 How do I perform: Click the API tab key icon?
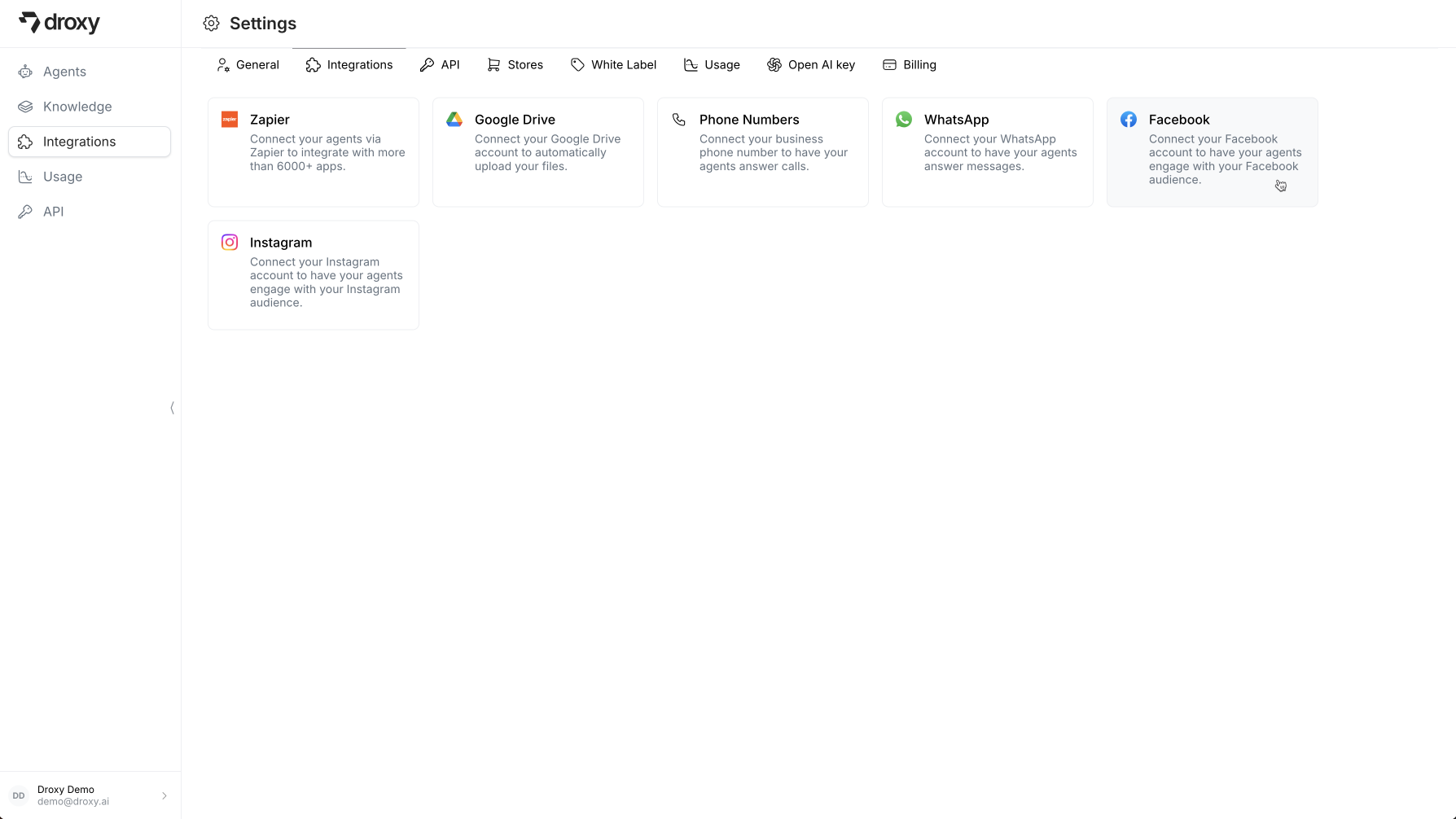click(x=427, y=65)
